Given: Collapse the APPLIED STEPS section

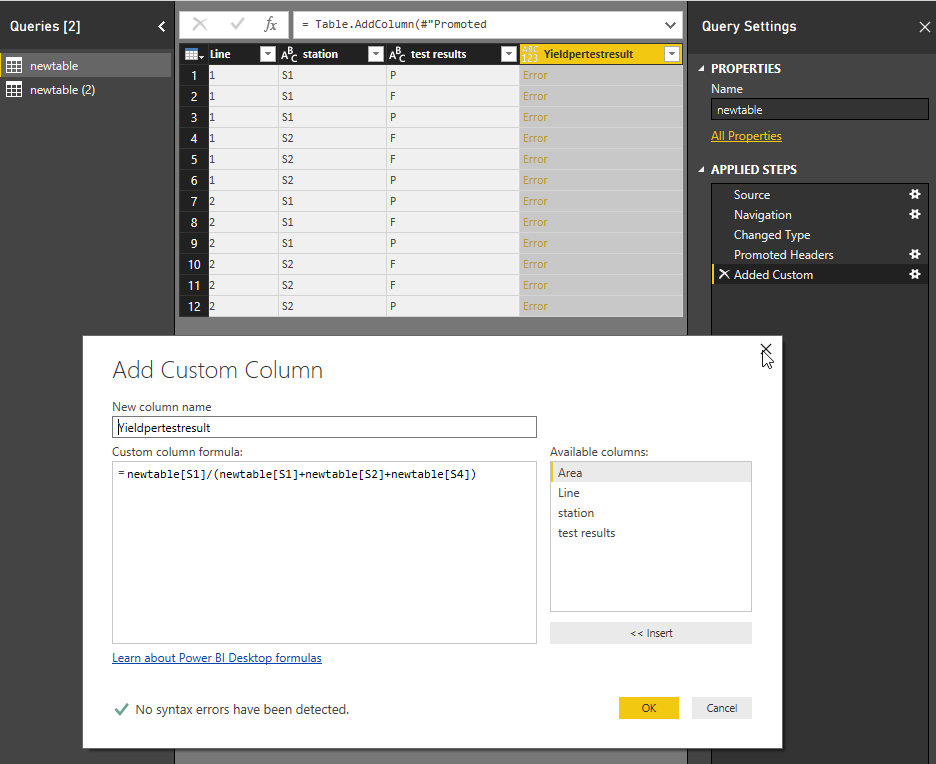Looking at the screenshot, I should tap(701, 170).
